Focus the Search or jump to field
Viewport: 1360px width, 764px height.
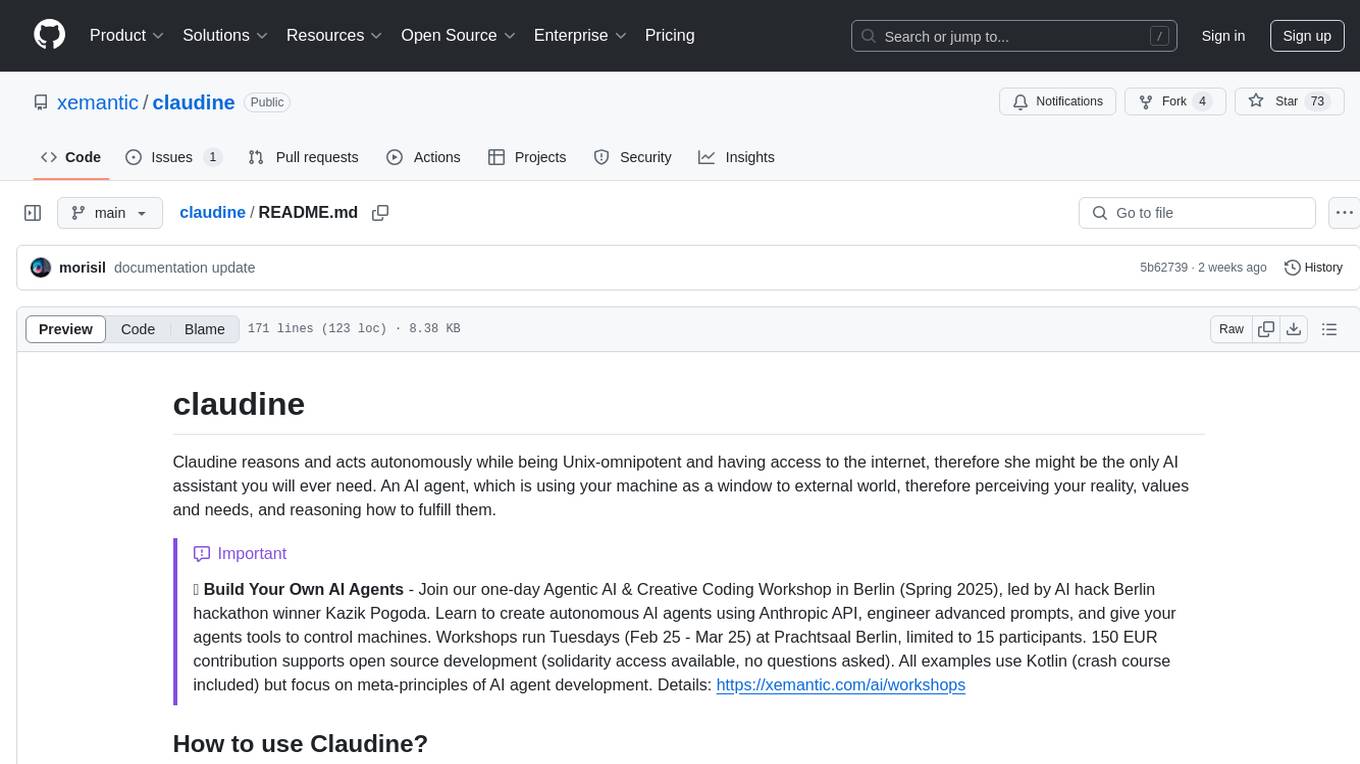pyautogui.click(x=1016, y=36)
